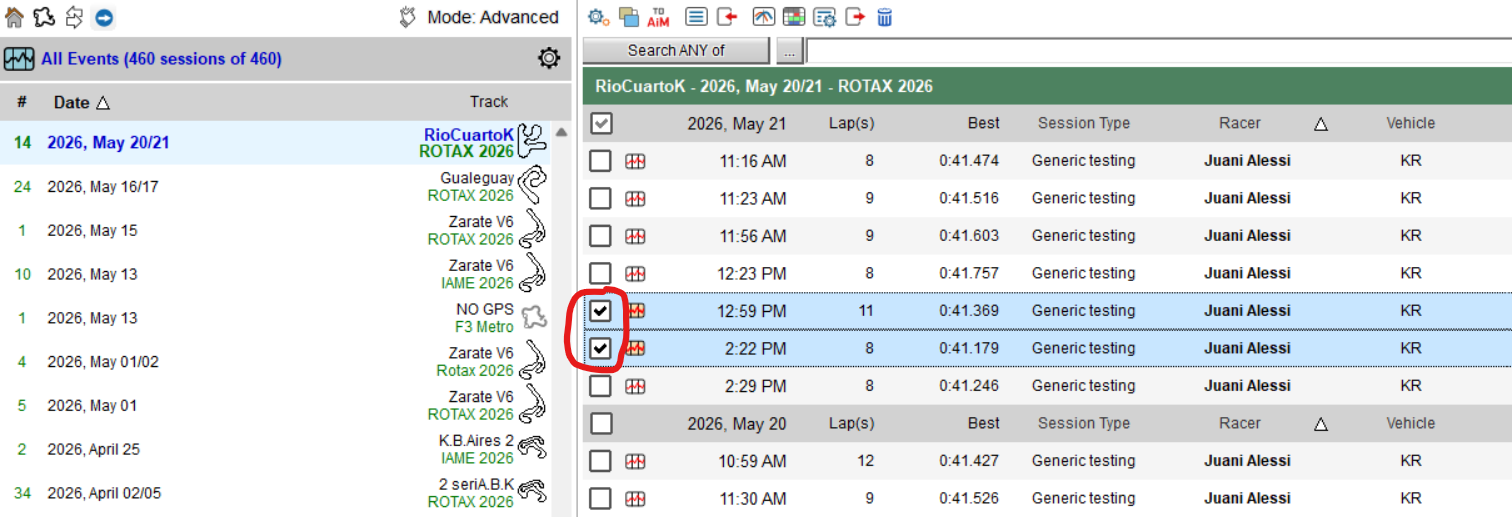
Task: Click the import icon with left arrow
Action: 727,17
